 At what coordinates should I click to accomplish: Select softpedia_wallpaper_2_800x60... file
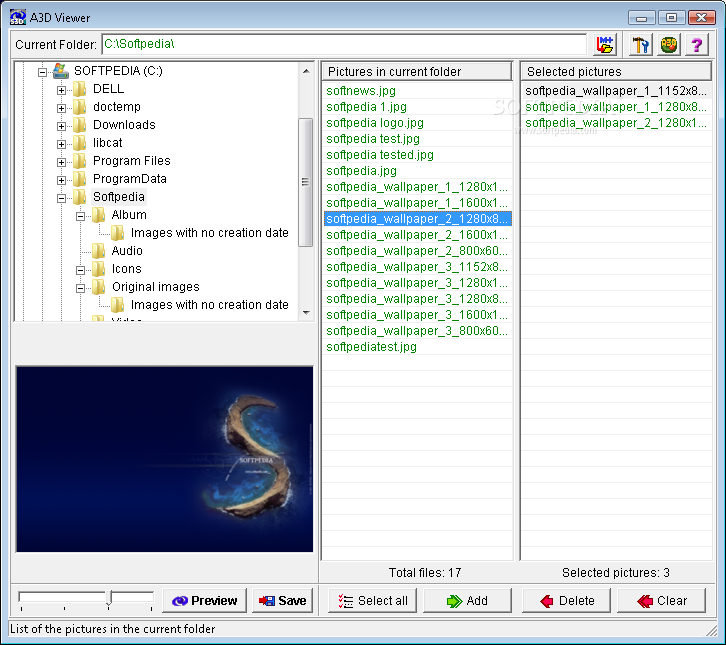click(418, 250)
